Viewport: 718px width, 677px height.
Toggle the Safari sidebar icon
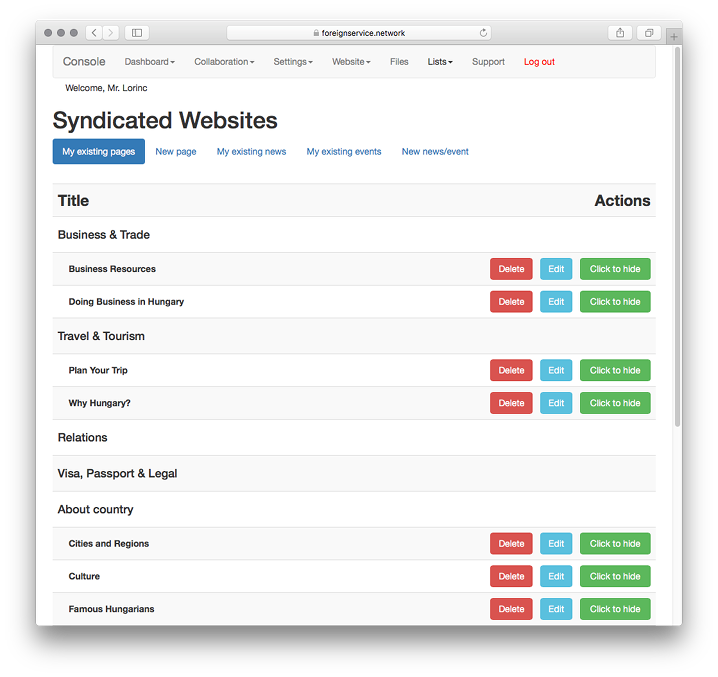point(137,33)
